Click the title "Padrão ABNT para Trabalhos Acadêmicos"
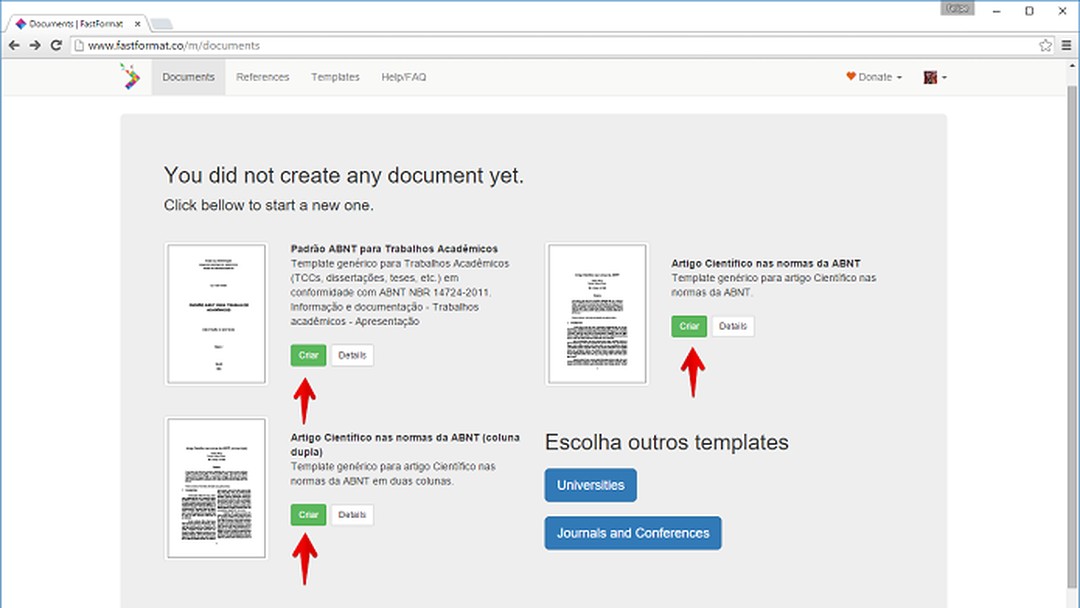1080x608 pixels. pos(394,249)
